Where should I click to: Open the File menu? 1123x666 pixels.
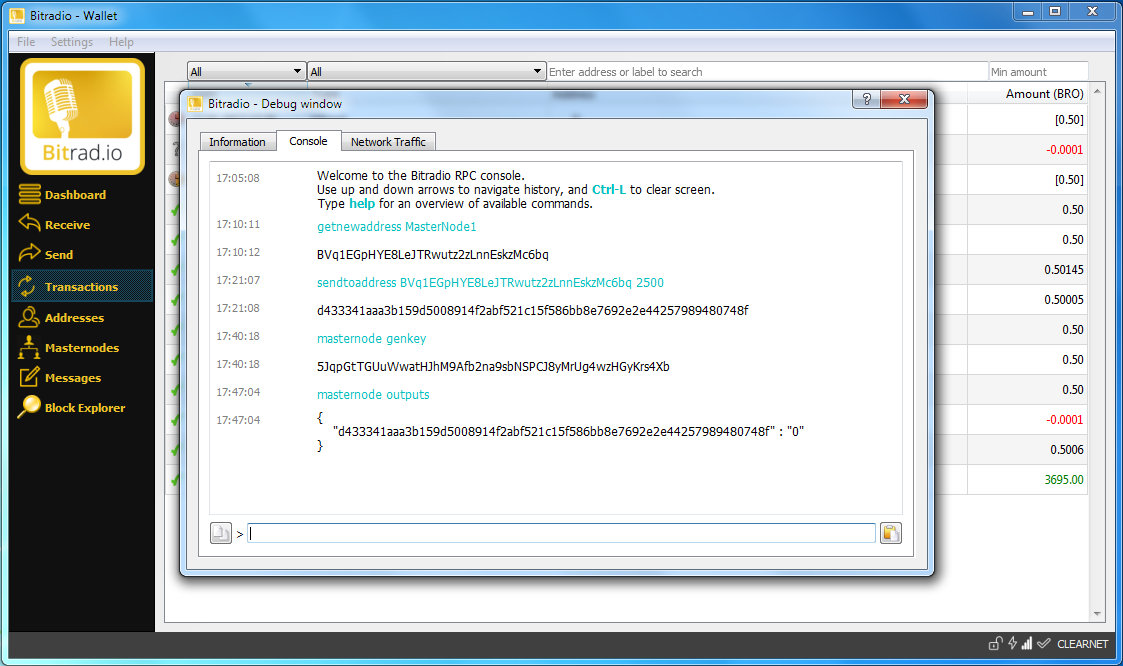[26, 42]
